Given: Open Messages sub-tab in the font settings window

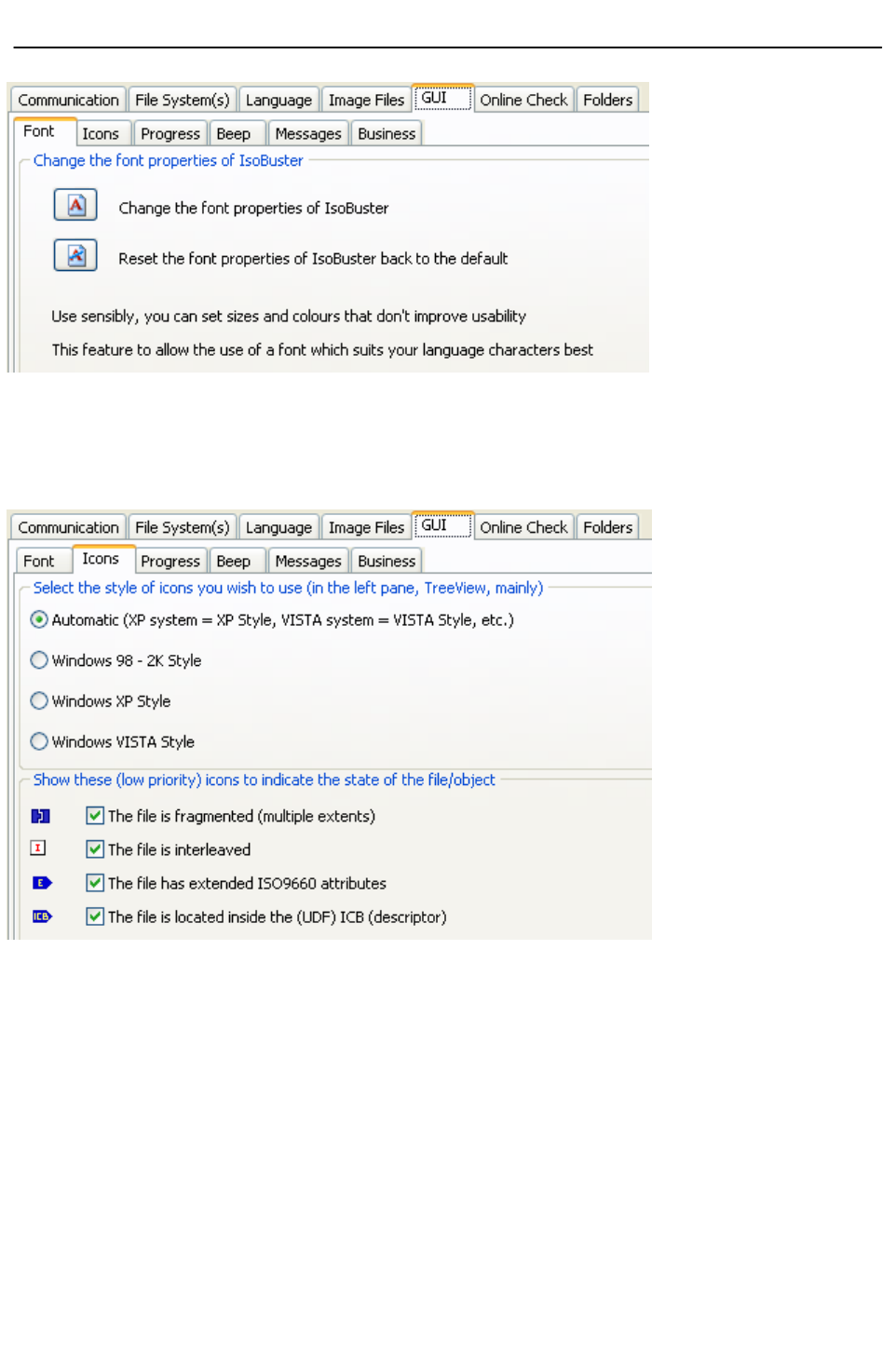Looking at the screenshot, I should 308,133.
